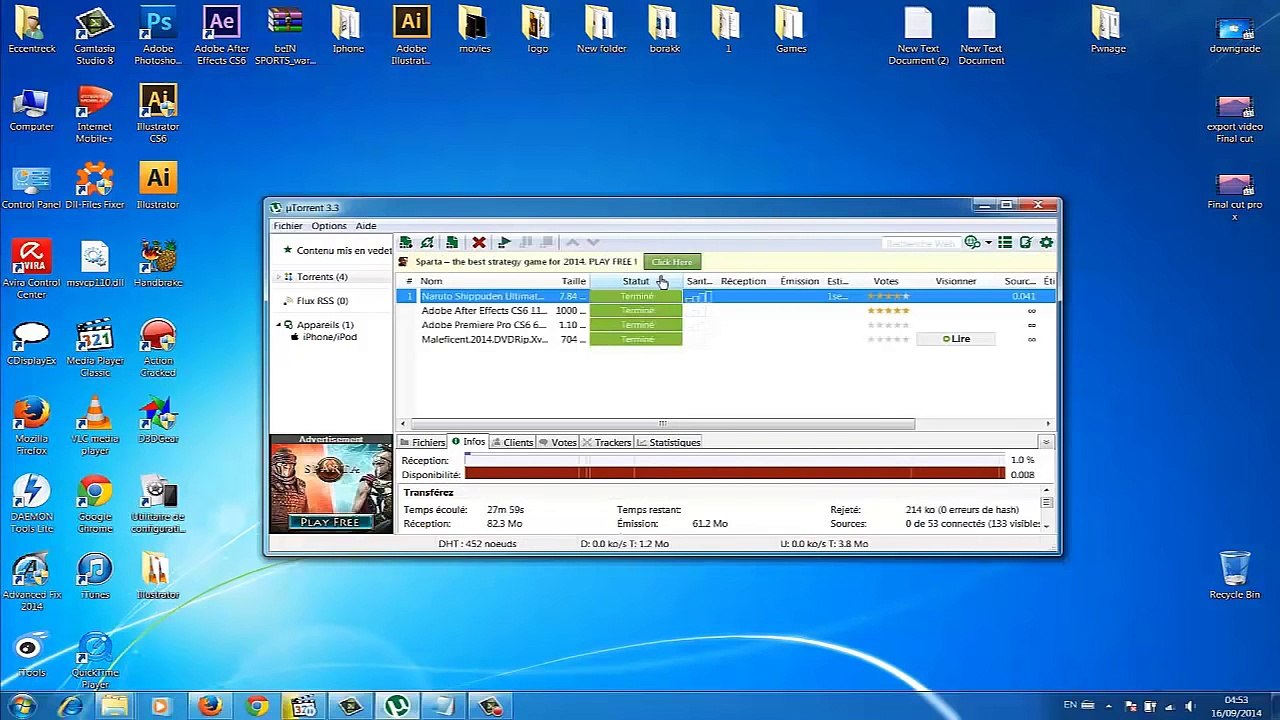Select the Google Chrome desktop icon
The height and width of the screenshot is (720, 1280).
tap(95, 504)
